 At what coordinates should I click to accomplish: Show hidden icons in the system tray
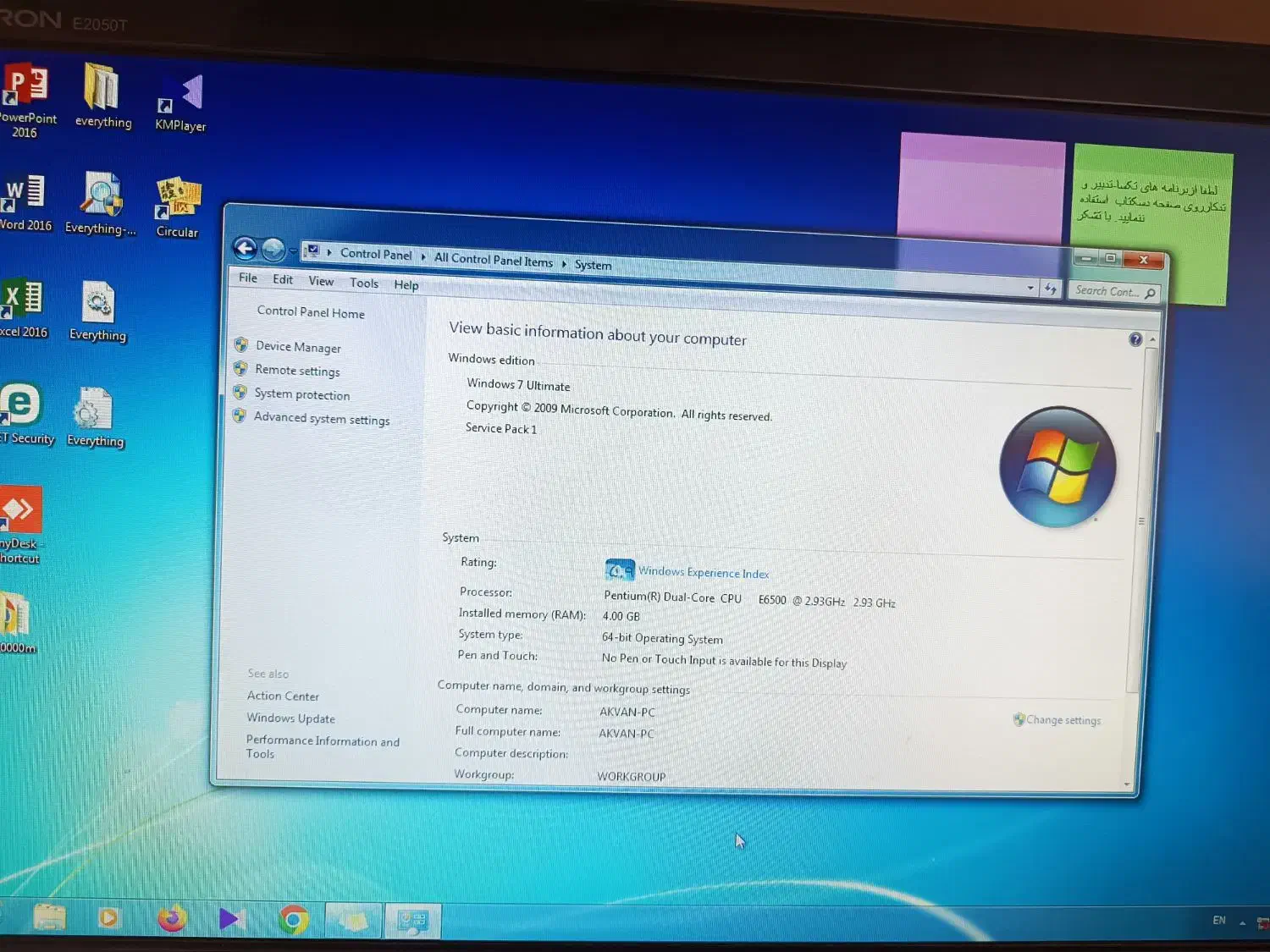pos(1242,922)
